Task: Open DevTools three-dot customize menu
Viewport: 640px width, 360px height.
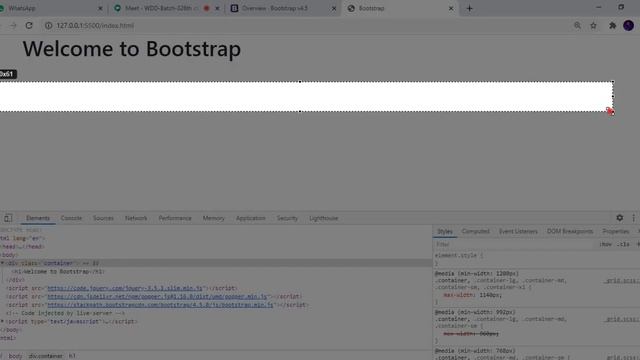Action: (x=633, y=218)
